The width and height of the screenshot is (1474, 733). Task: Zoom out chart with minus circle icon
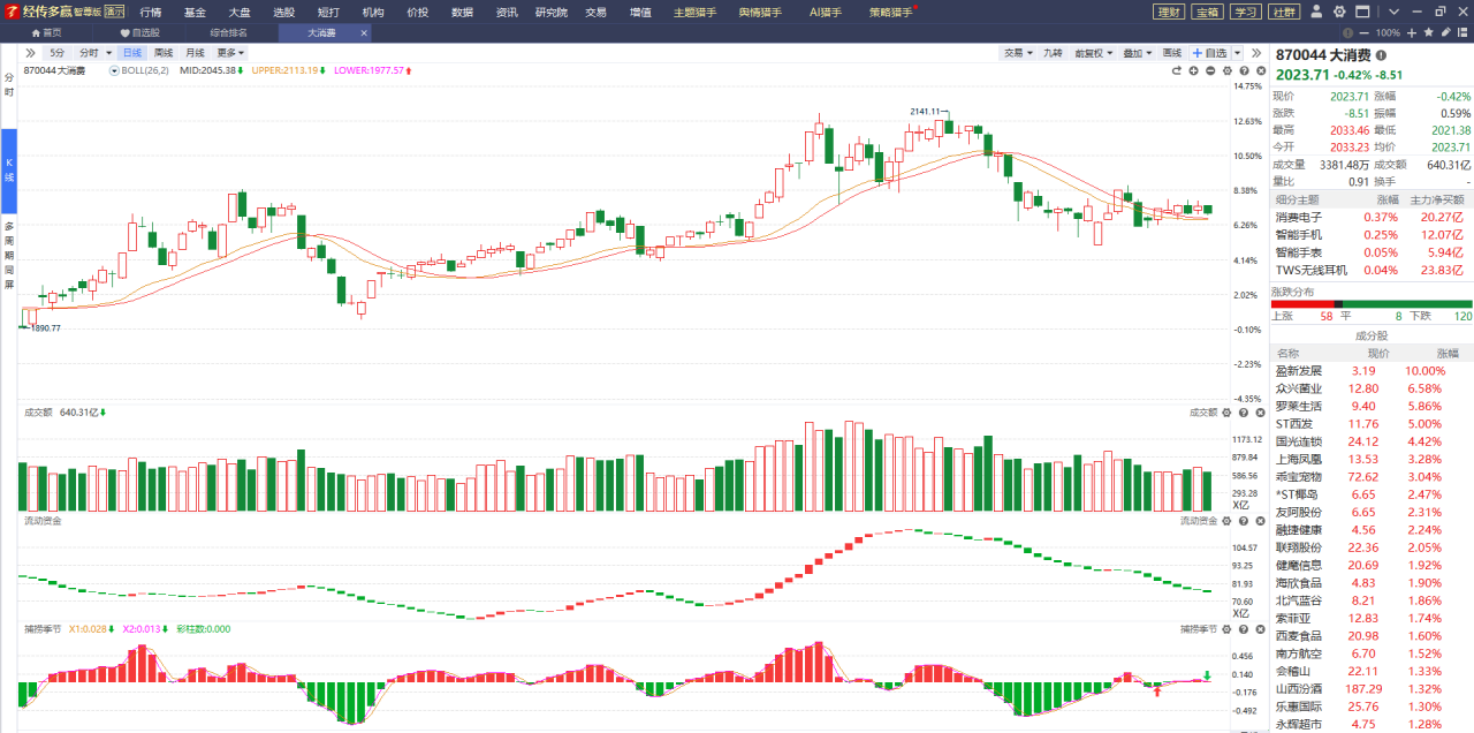pos(1210,71)
